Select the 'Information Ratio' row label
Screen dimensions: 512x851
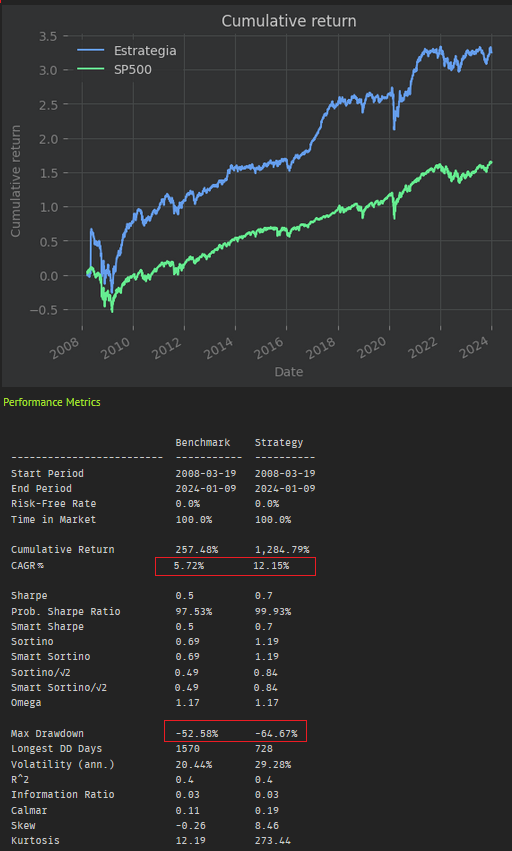point(62,794)
